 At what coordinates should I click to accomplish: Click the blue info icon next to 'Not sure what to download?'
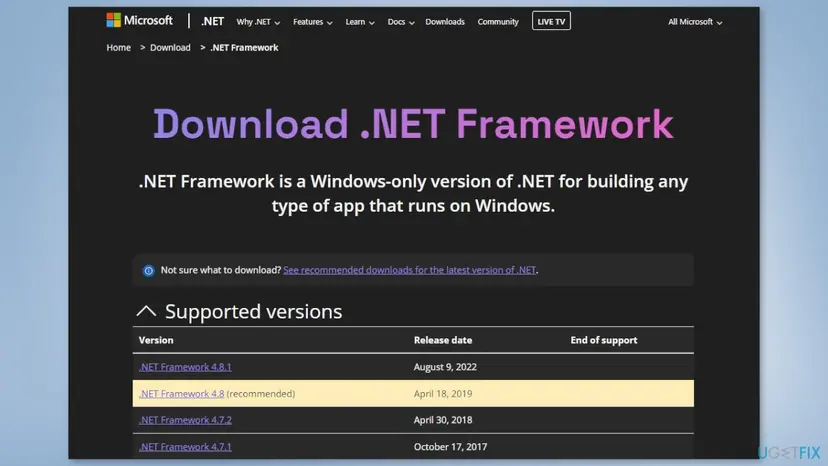coord(148,271)
